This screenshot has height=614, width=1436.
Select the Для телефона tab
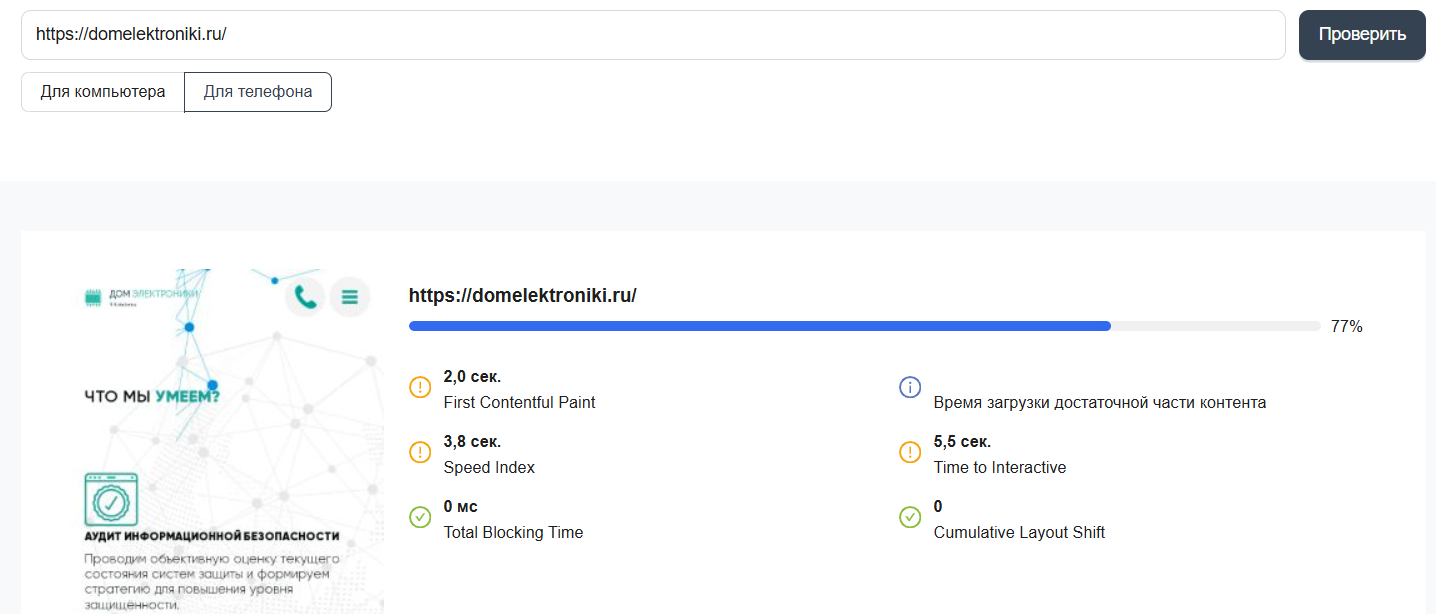[258, 92]
